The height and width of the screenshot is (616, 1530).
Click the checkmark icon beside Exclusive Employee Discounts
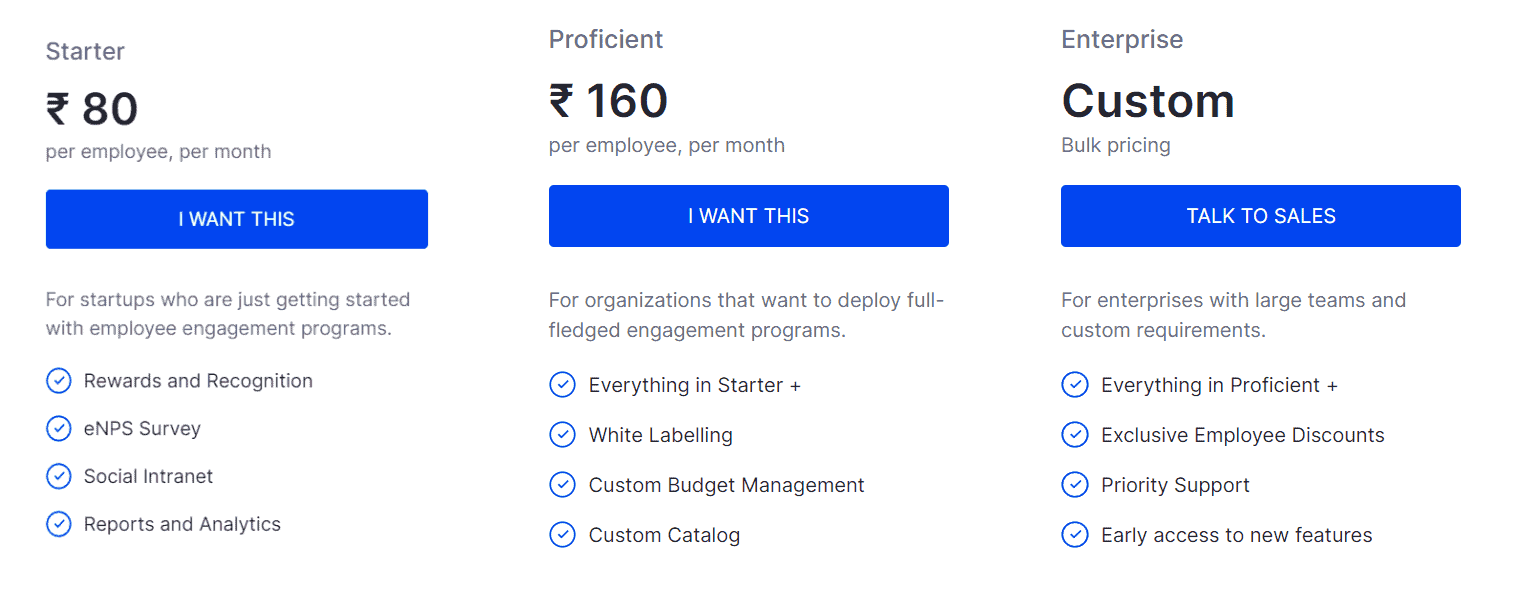(1075, 434)
